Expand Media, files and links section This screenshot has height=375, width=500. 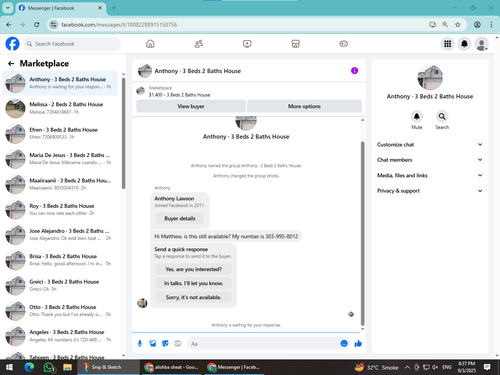tap(430, 175)
